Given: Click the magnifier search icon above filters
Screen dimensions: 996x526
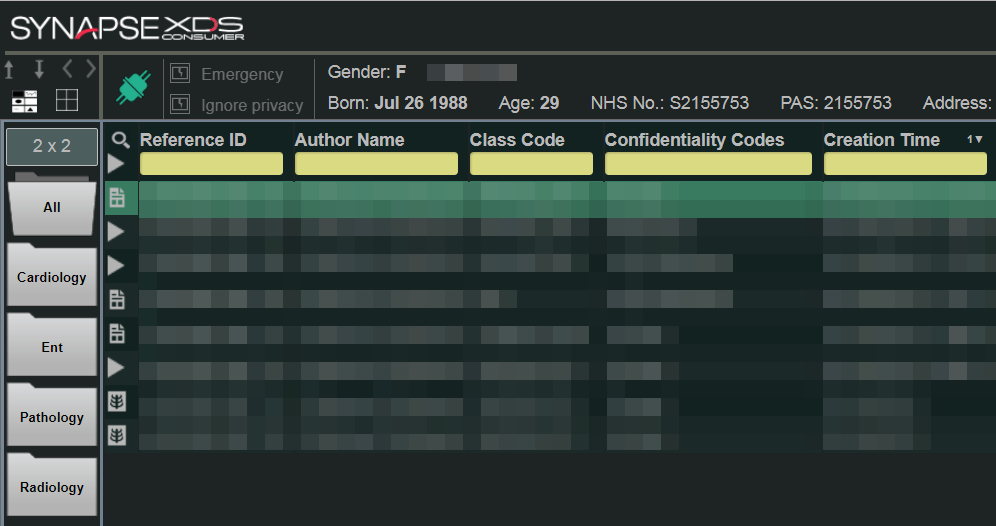Looking at the screenshot, I should (121, 140).
